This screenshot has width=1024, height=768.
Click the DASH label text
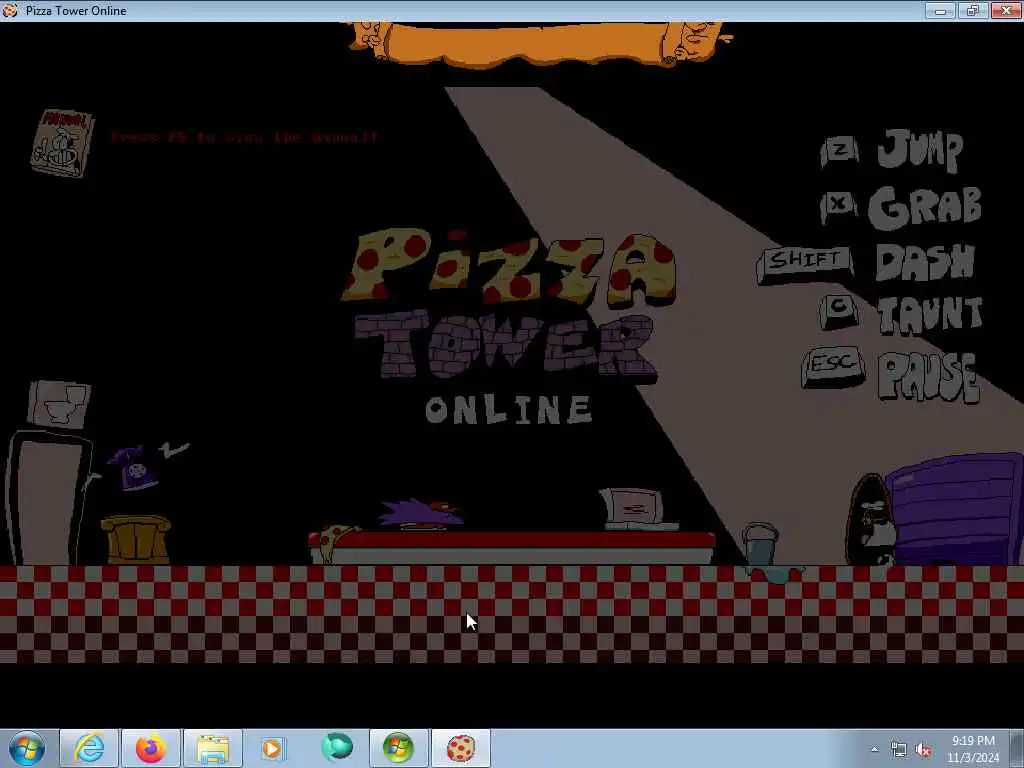[x=925, y=262]
